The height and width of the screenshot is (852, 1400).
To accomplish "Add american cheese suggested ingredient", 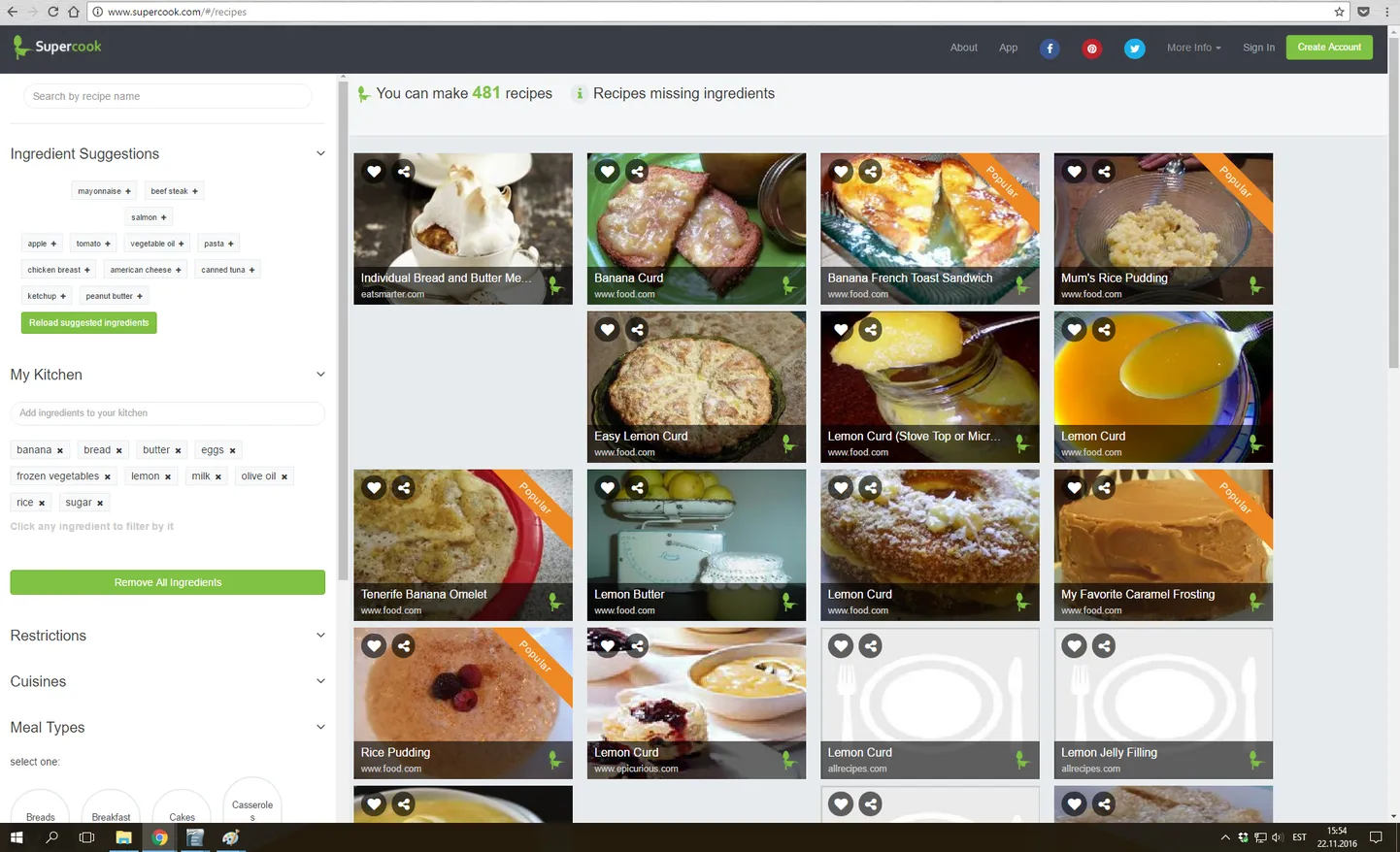I will pyautogui.click(x=146, y=270).
